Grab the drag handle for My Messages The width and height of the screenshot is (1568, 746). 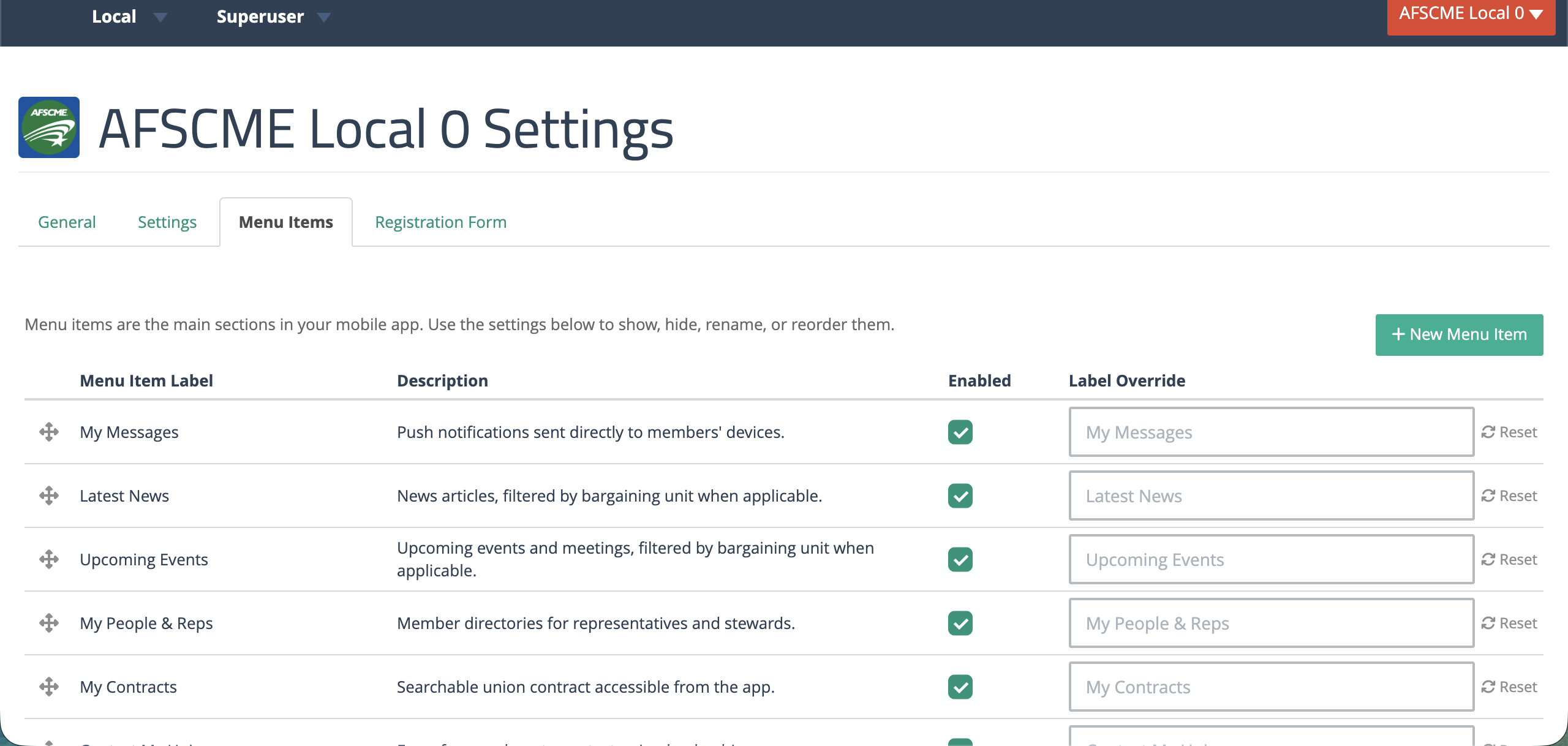[x=49, y=432]
